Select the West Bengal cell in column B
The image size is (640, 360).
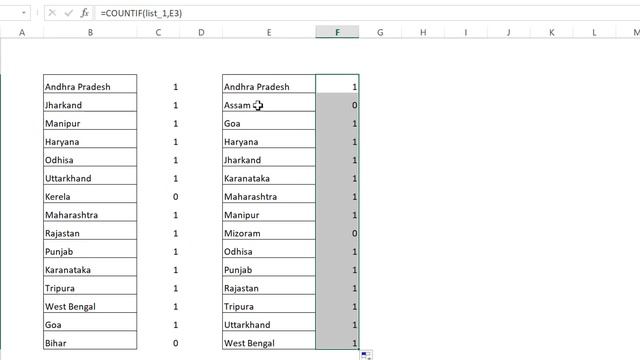click(90, 304)
